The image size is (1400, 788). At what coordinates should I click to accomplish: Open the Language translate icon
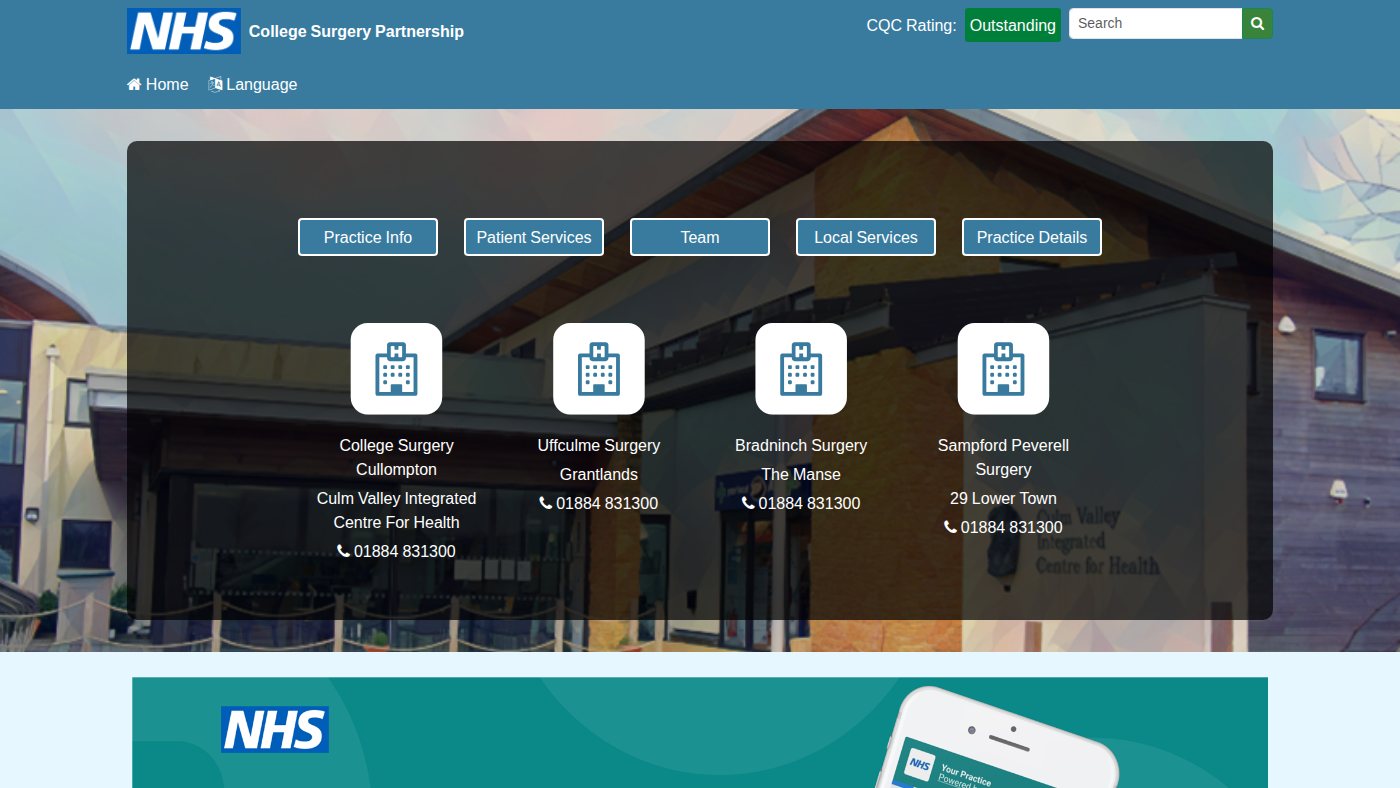(215, 85)
